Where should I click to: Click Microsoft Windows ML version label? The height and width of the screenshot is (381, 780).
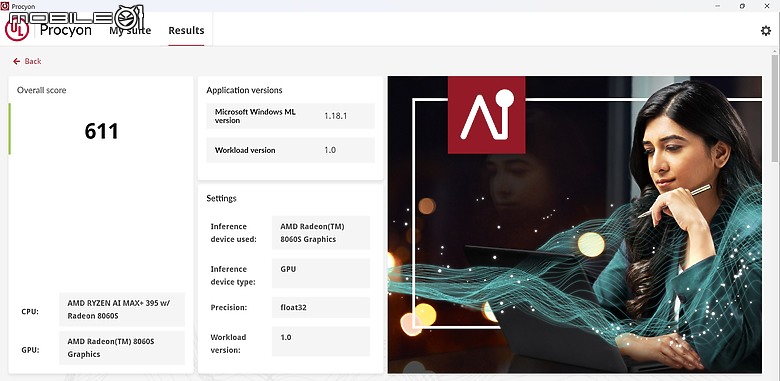pos(255,116)
